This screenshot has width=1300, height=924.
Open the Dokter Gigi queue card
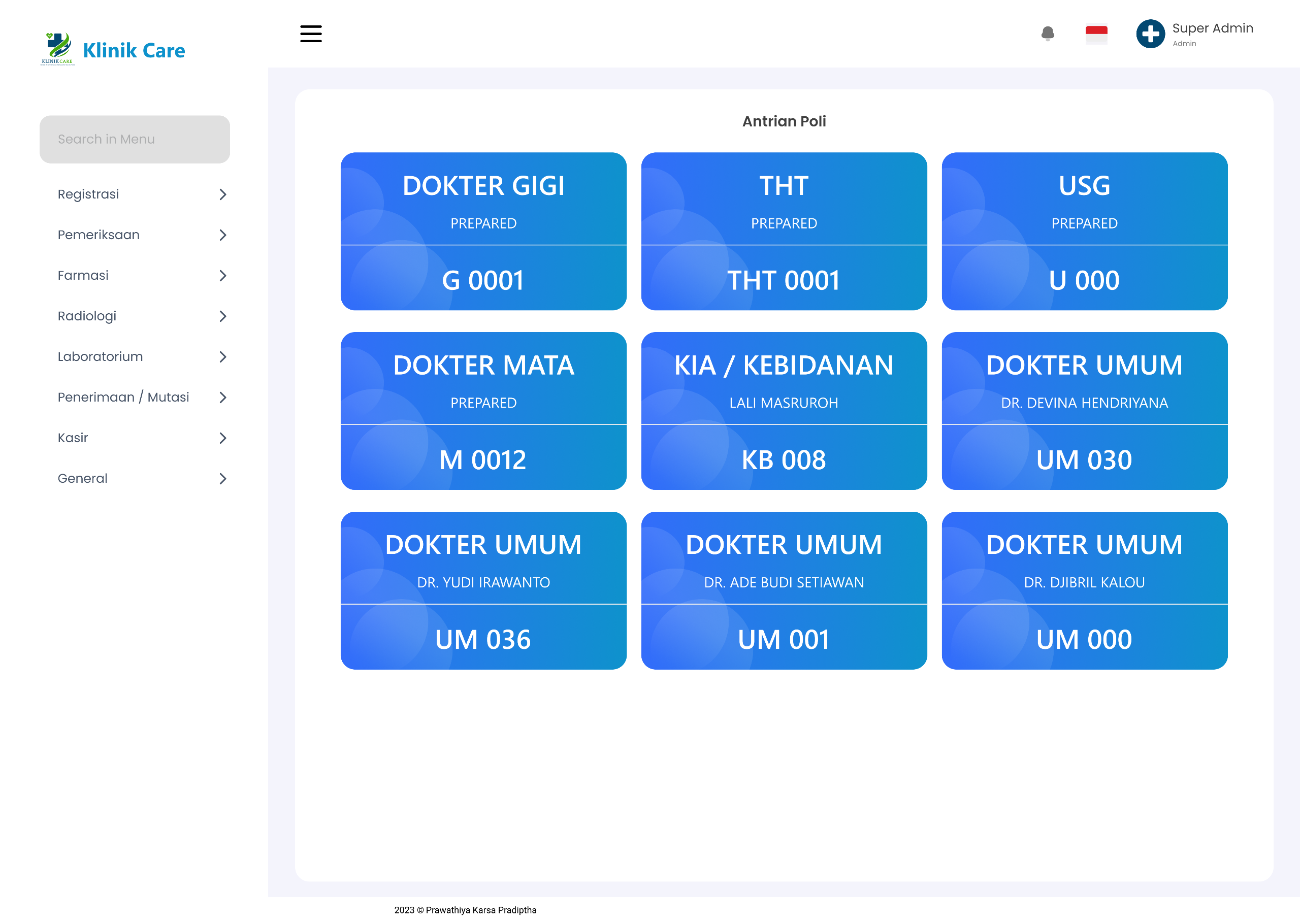click(x=483, y=231)
